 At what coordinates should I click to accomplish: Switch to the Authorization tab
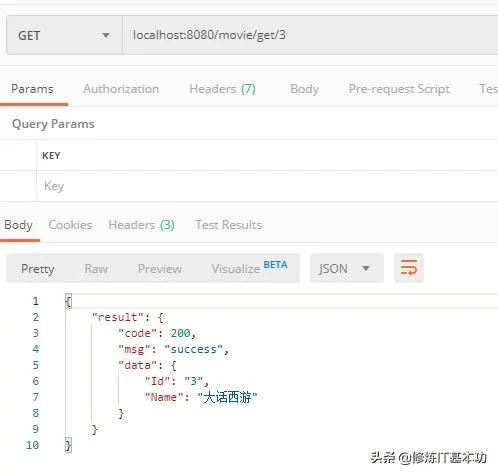tap(121, 89)
